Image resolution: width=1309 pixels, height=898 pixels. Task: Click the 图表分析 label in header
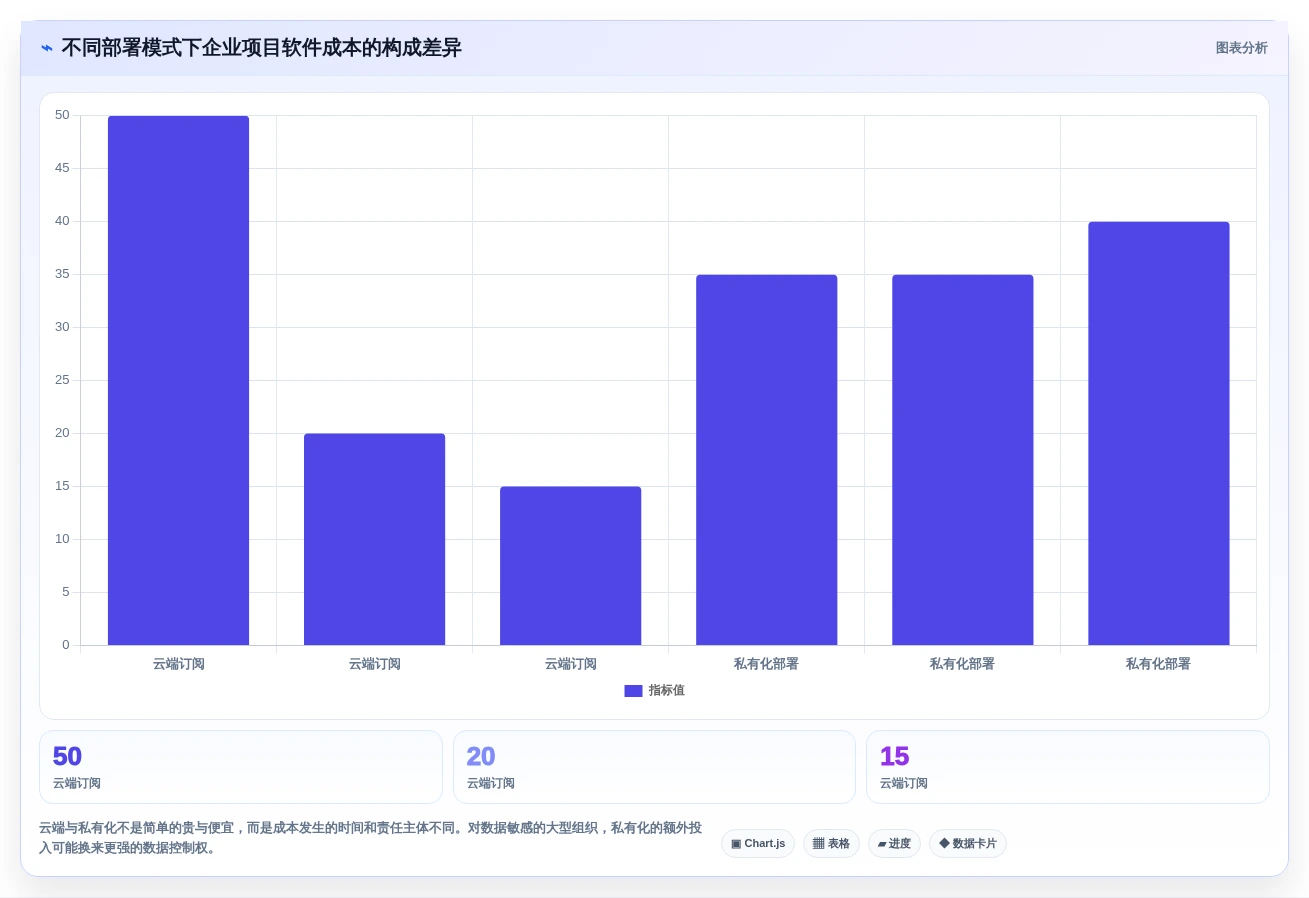[x=1241, y=48]
